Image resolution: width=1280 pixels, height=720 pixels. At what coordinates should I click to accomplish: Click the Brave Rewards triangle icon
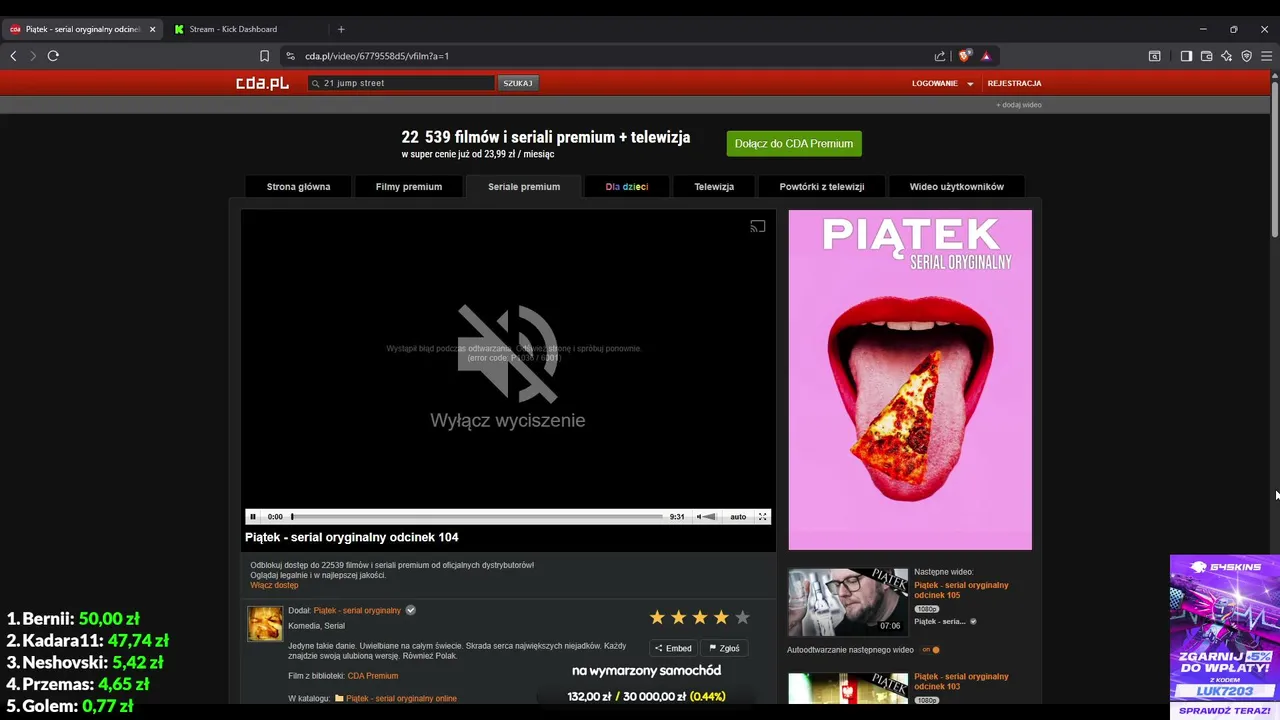click(x=986, y=56)
